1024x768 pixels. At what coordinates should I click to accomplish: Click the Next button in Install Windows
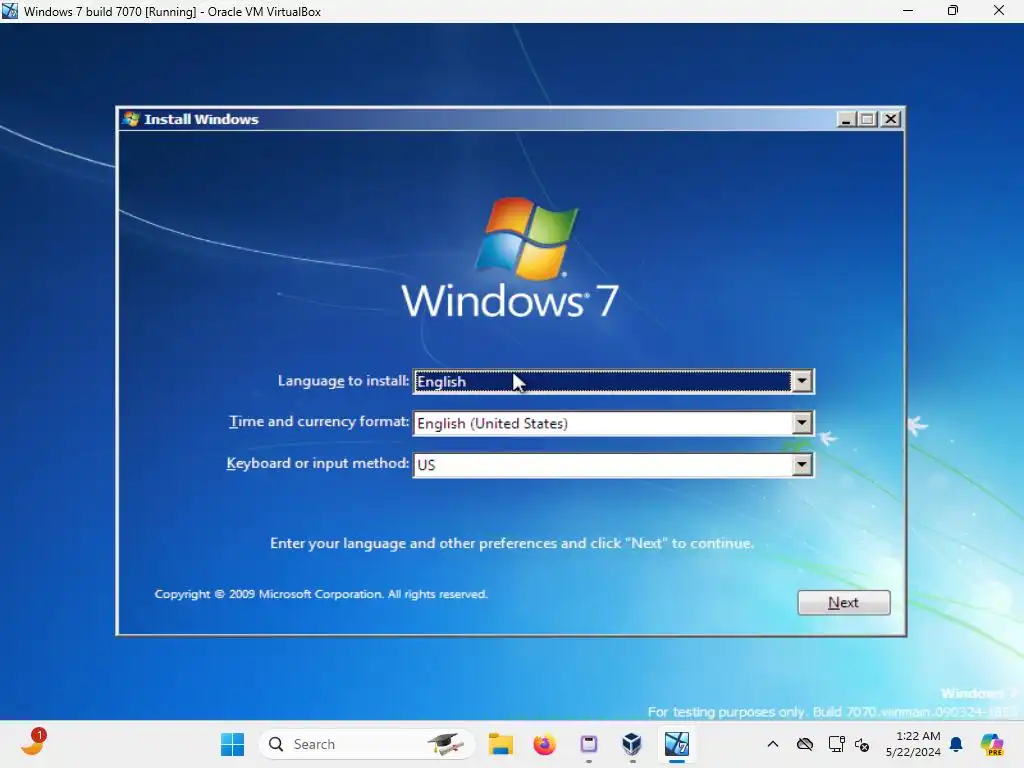click(x=844, y=602)
